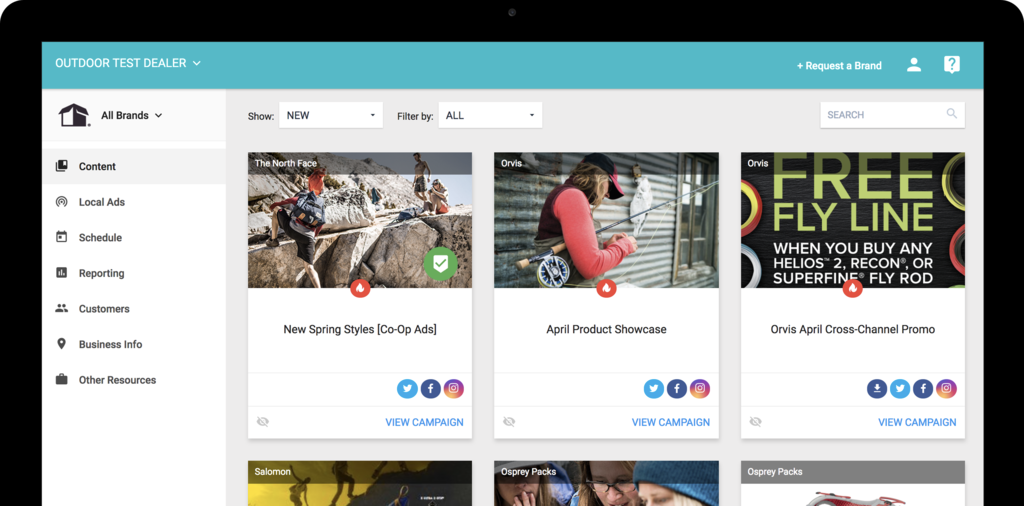1024x506 pixels.
Task: Click the flame hot badge on Orvis Free Fly Line card
Action: 852,288
